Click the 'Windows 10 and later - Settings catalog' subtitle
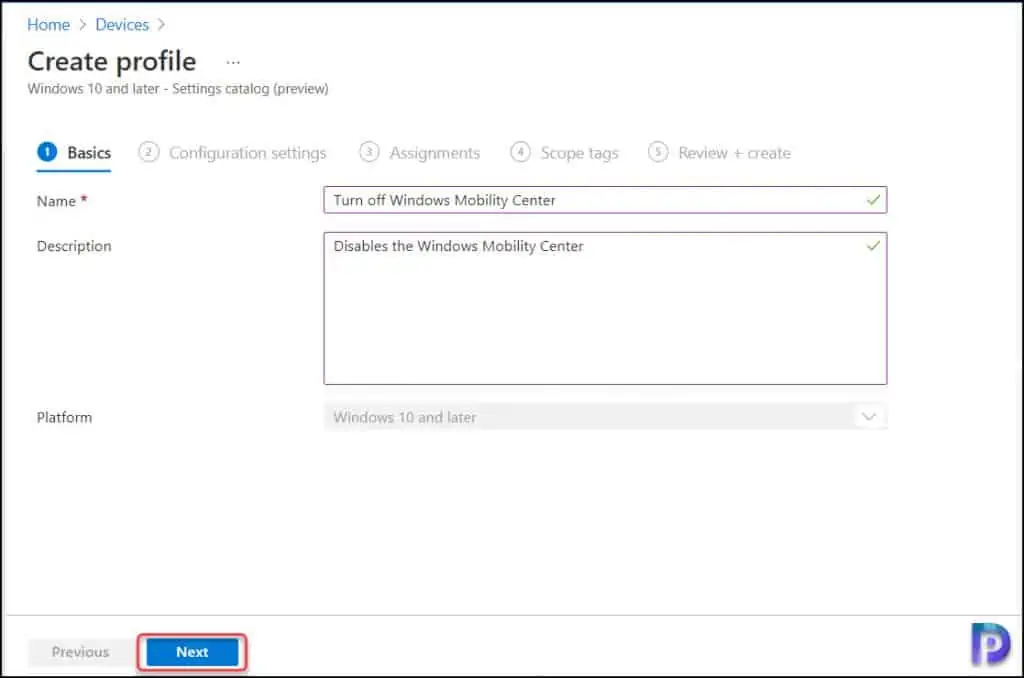Image resolution: width=1024 pixels, height=678 pixels. (178, 89)
